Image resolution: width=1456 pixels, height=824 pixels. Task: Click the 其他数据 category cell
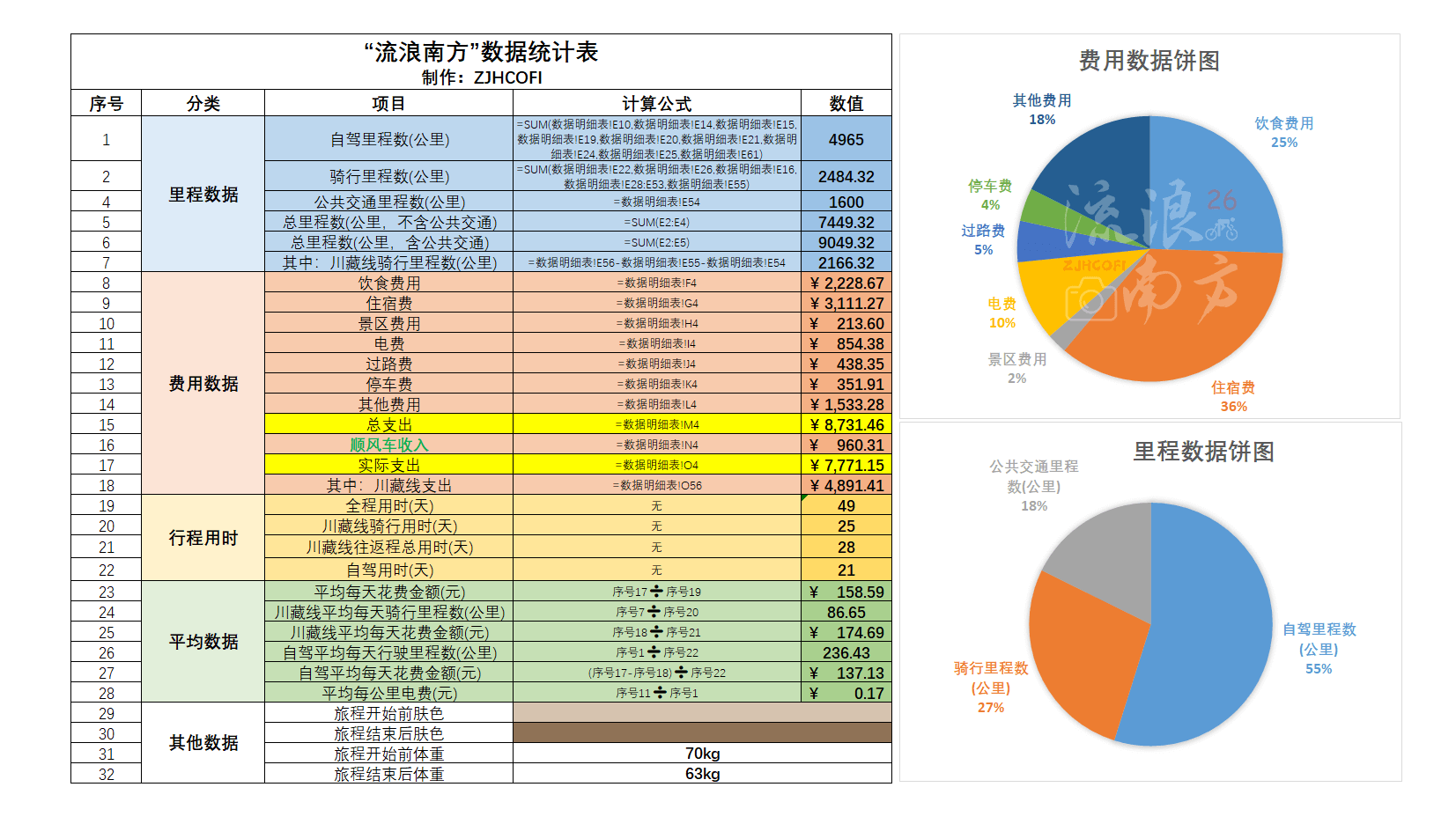tap(203, 742)
